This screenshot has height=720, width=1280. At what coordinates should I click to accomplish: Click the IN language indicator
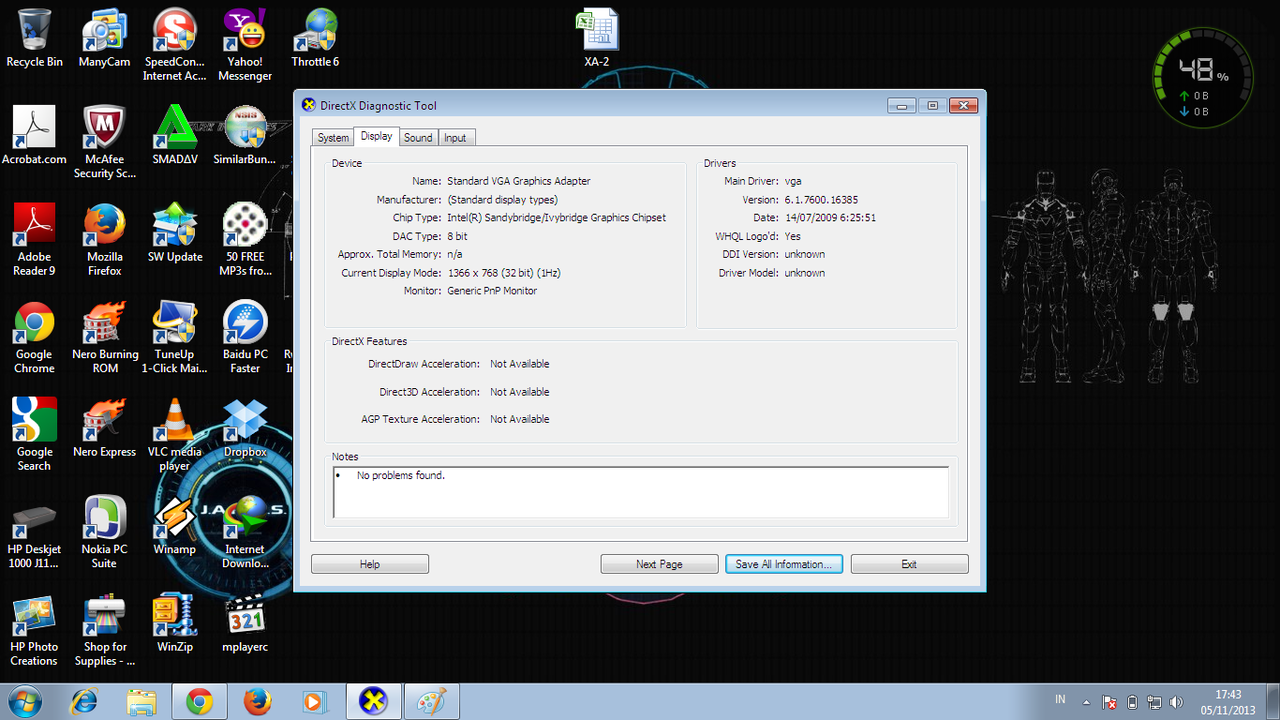[x=1060, y=700]
